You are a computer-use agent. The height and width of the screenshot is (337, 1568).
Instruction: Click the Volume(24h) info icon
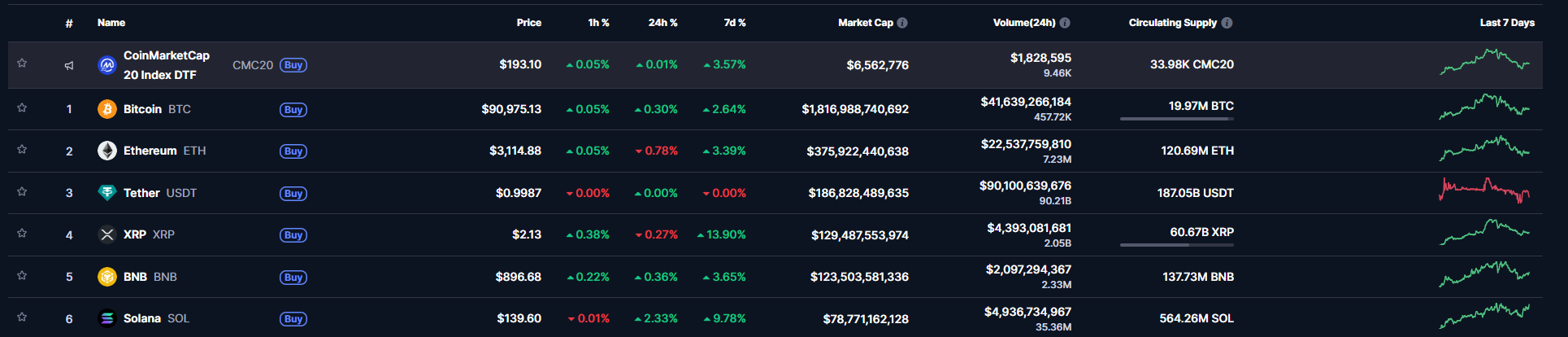point(1065,23)
